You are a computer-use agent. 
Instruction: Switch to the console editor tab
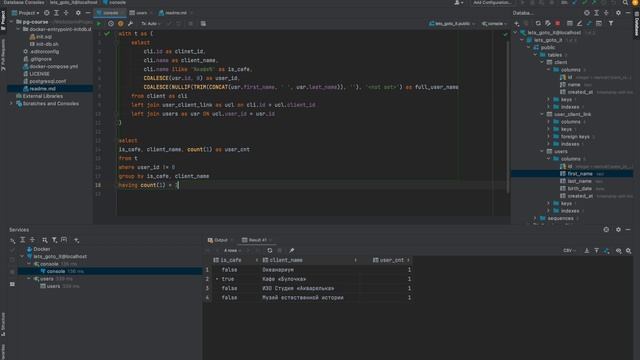point(110,13)
